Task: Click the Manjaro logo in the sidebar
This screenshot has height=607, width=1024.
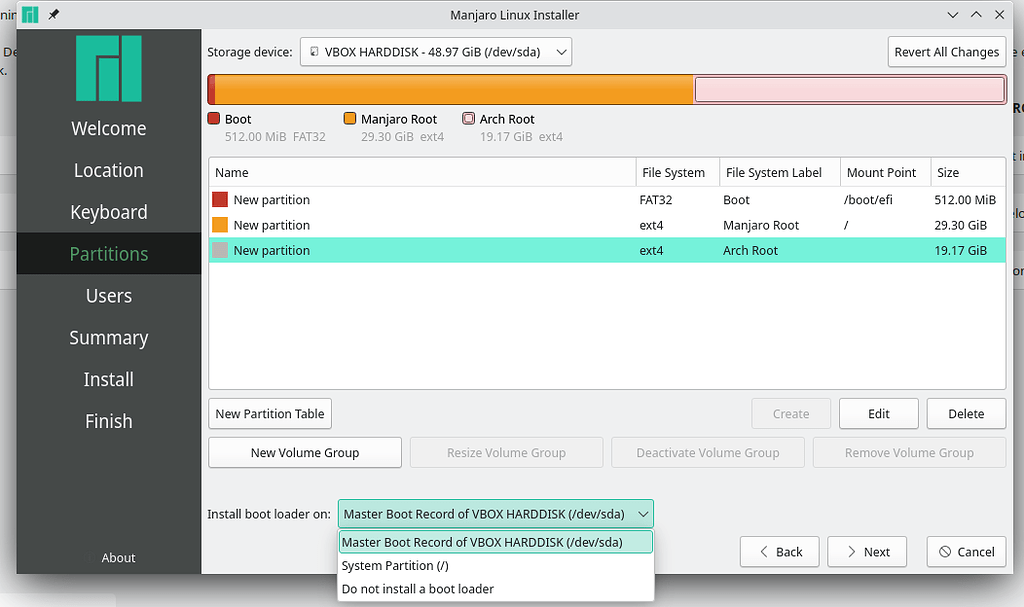Action: click(x=108, y=67)
